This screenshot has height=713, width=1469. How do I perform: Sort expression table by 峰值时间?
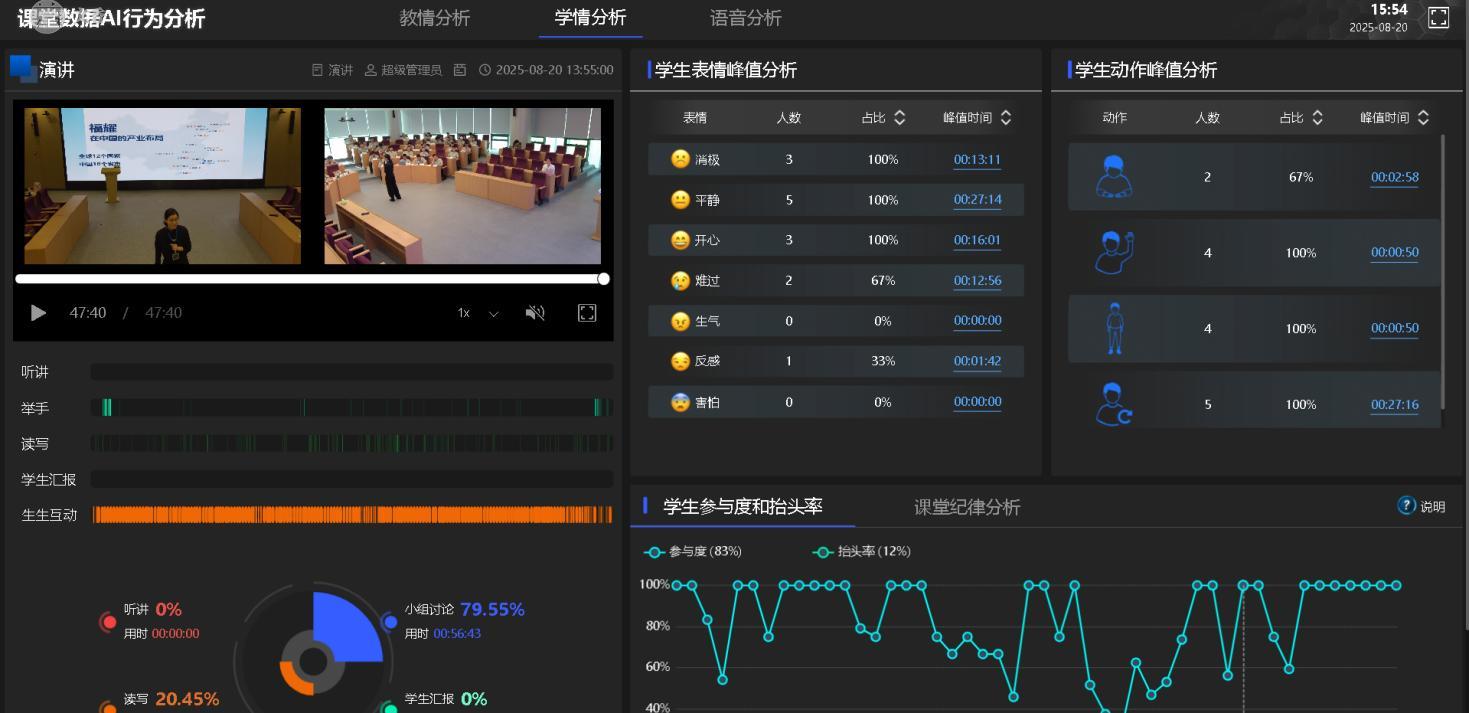tap(1005, 118)
